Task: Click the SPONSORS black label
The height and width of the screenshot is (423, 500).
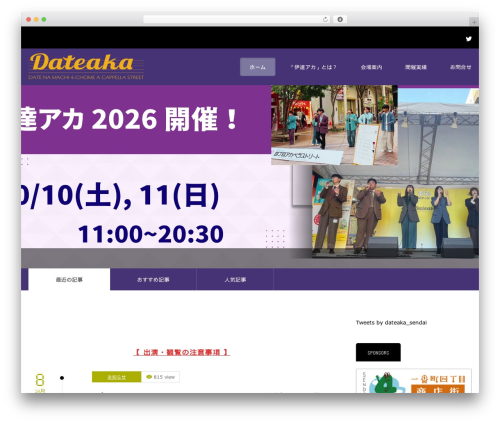Action: [x=378, y=352]
